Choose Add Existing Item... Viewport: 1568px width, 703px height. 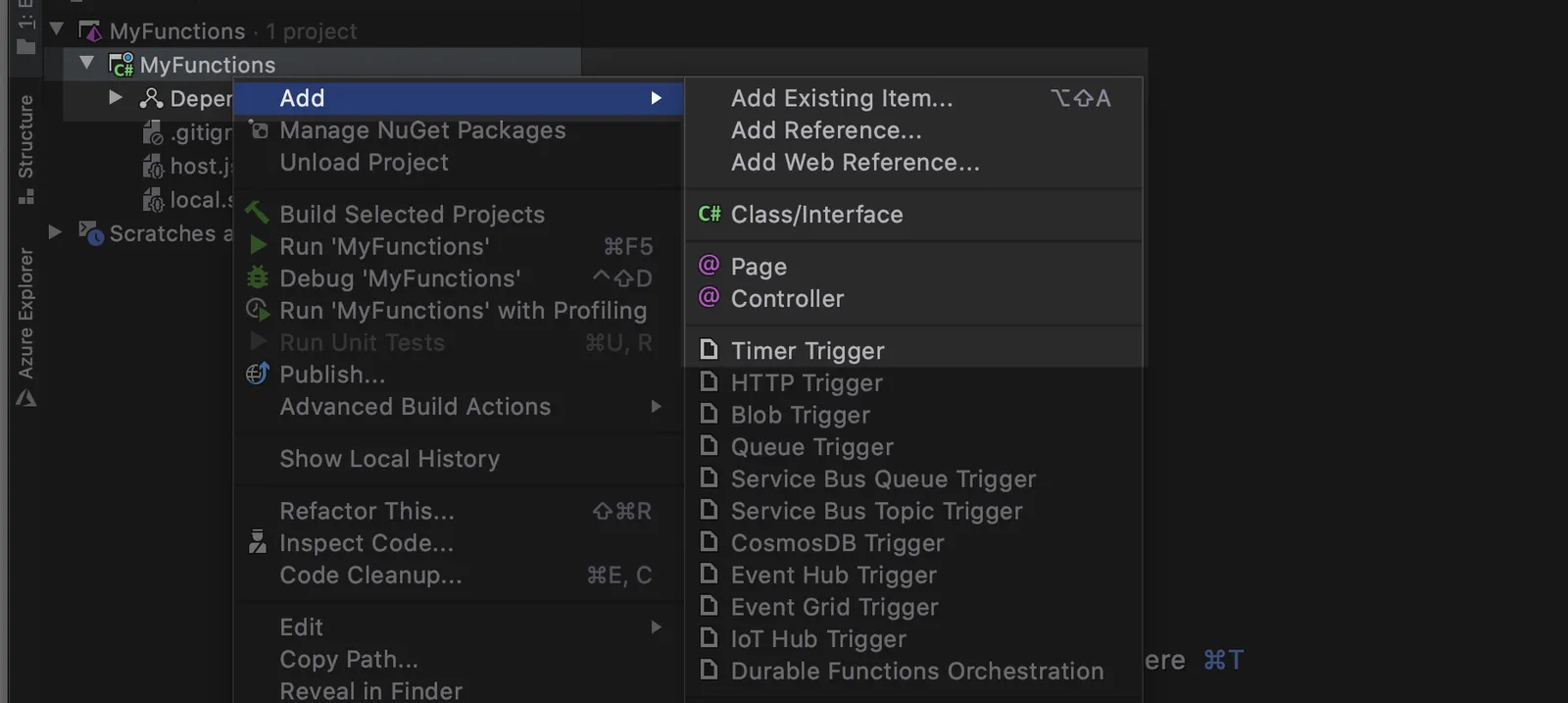(x=913, y=98)
